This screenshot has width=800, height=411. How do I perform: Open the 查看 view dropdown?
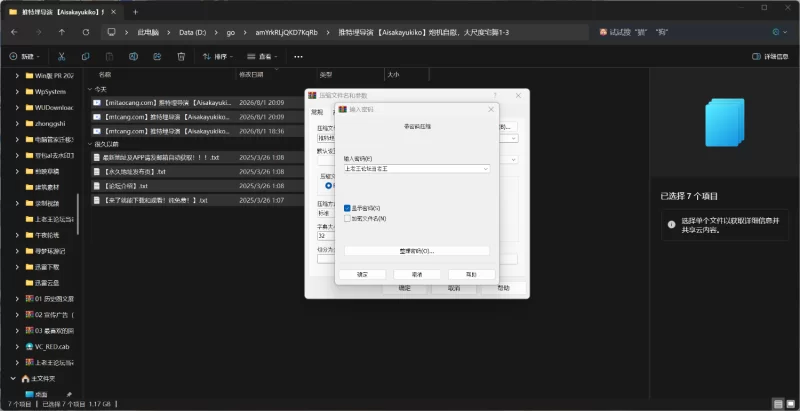[262, 57]
